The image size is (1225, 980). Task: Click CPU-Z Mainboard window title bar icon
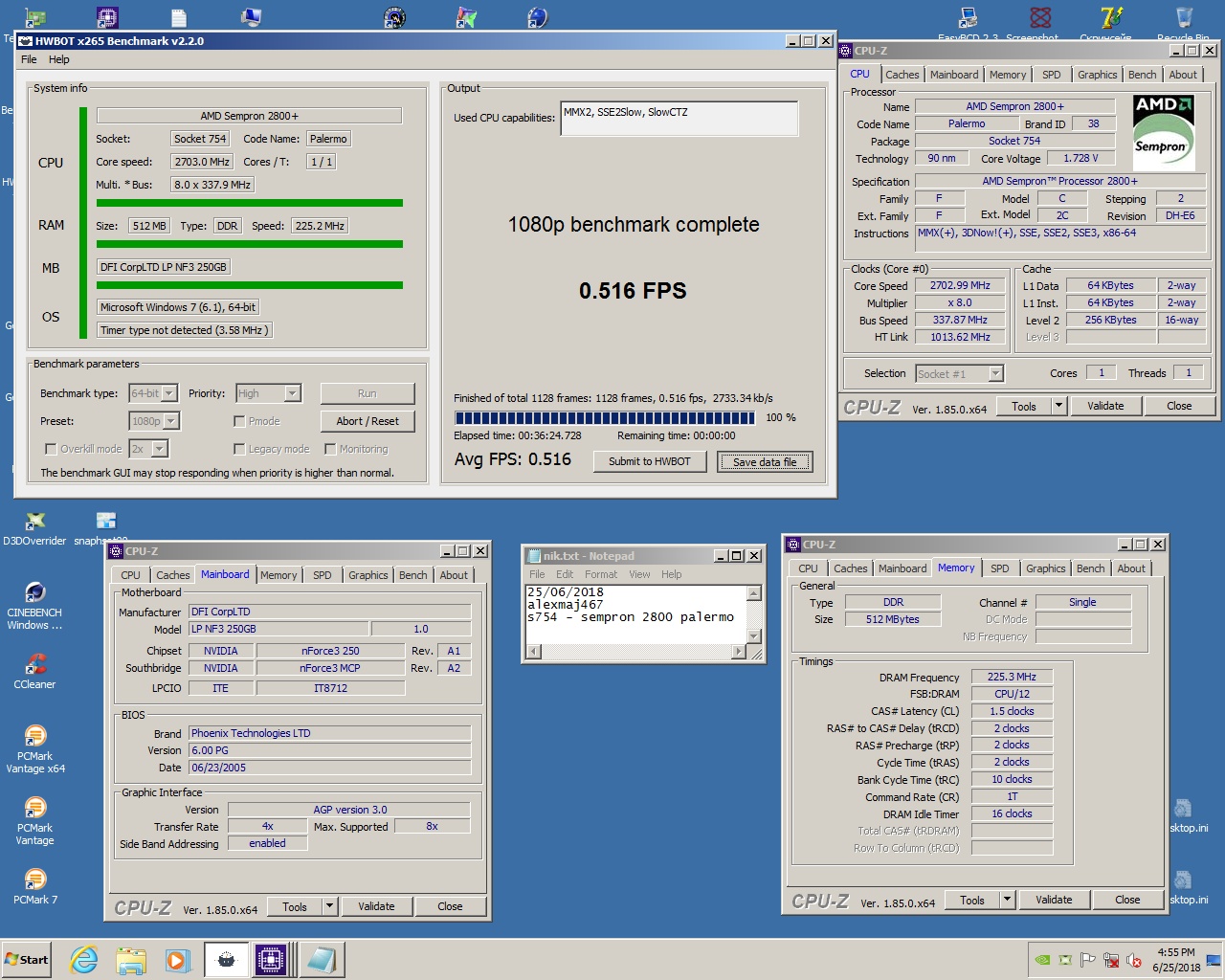[116, 551]
